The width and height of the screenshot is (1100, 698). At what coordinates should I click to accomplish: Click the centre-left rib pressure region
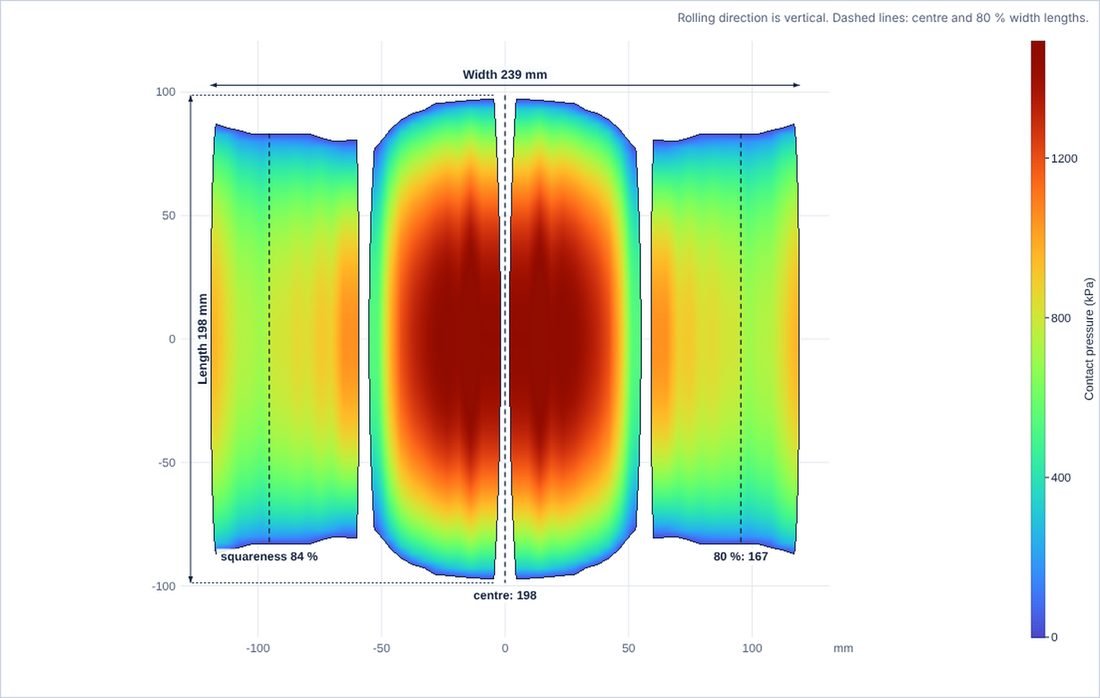(x=435, y=339)
